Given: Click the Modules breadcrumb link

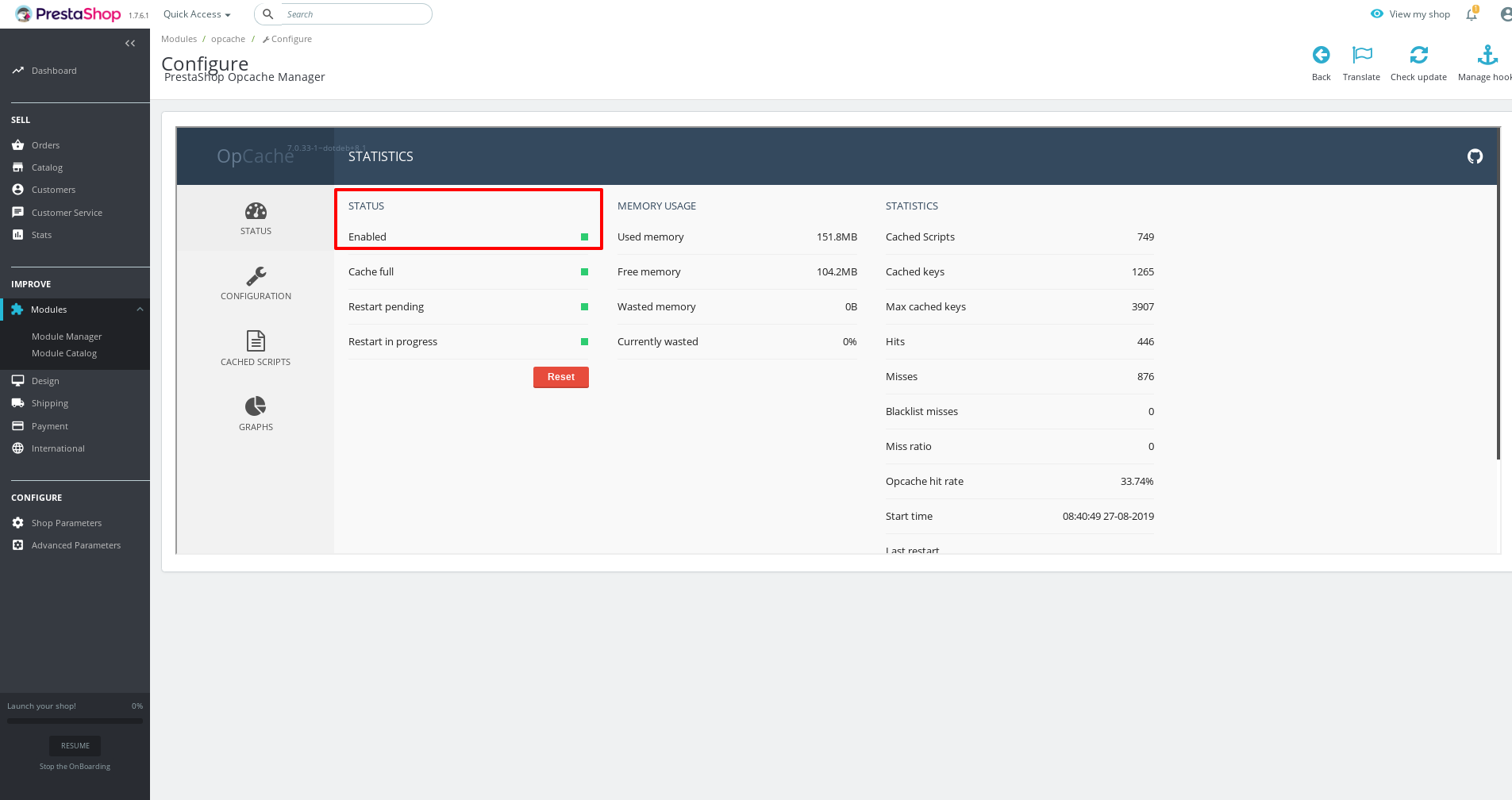Looking at the screenshot, I should pos(179,39).
